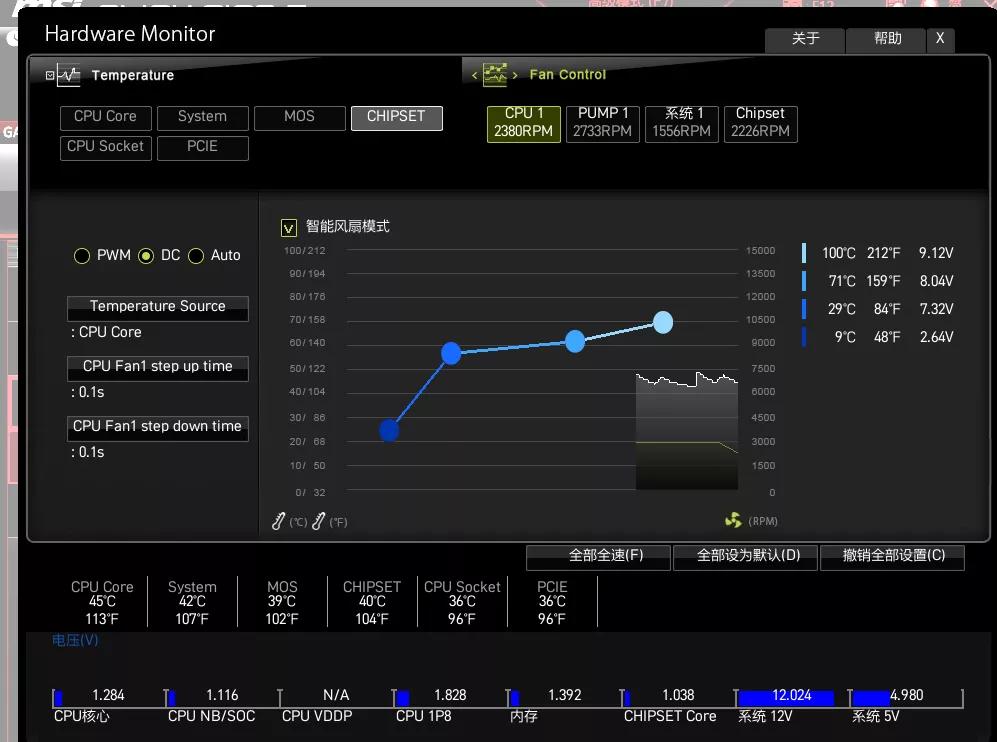Click the Celsius thermometer icon below the graph
This screenshot has width=997, height=742.
(280, 521)
